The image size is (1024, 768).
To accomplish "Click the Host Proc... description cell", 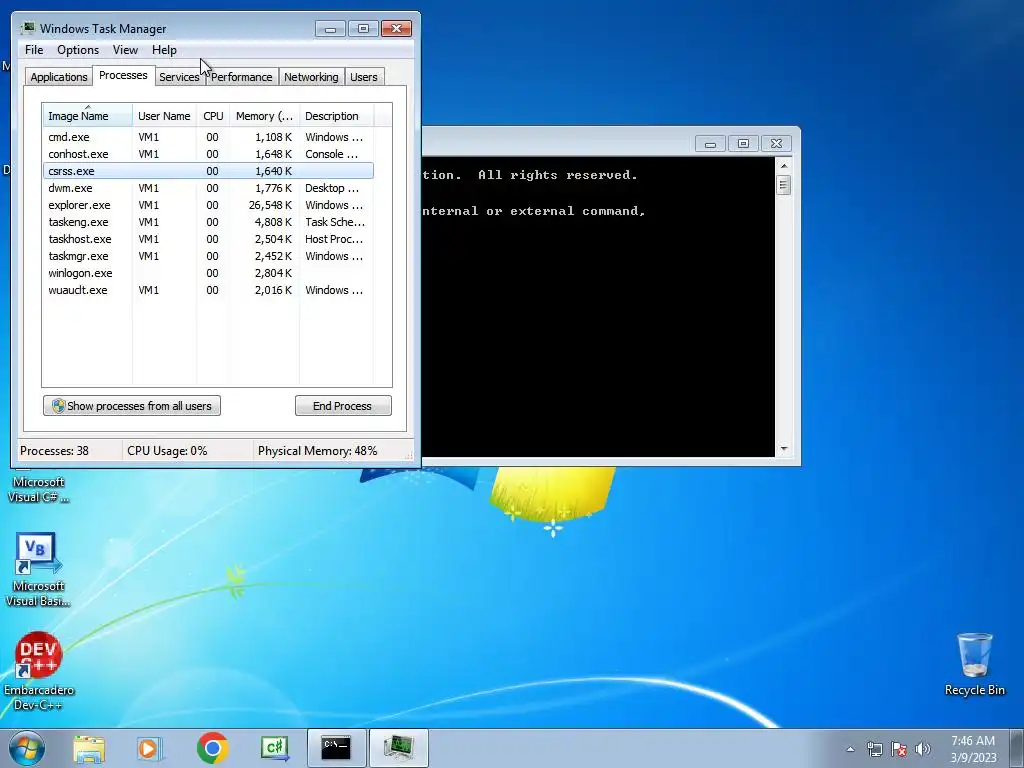I will tap(334, 239).
